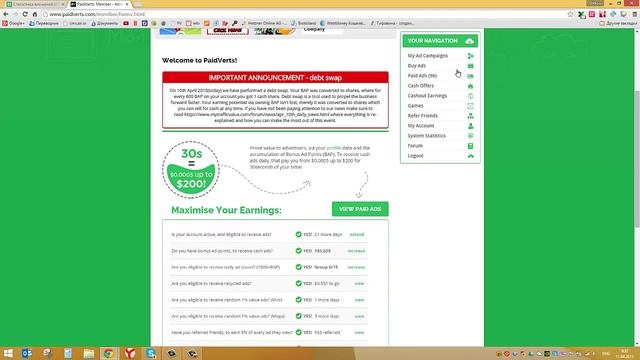Image resolution: width=640 pixels, height=360 pixels.
Task: Click the Forum icon
Action: (470, 146)
